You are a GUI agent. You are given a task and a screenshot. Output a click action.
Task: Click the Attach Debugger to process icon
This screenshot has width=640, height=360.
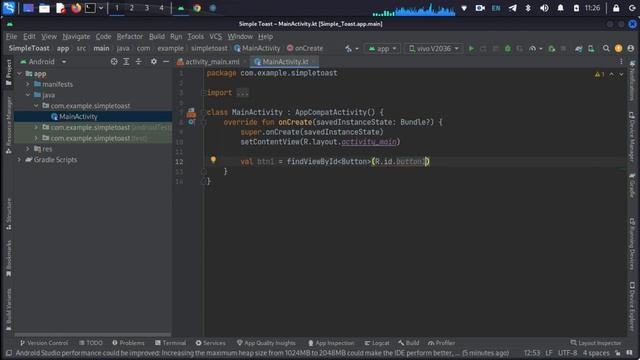551,49
